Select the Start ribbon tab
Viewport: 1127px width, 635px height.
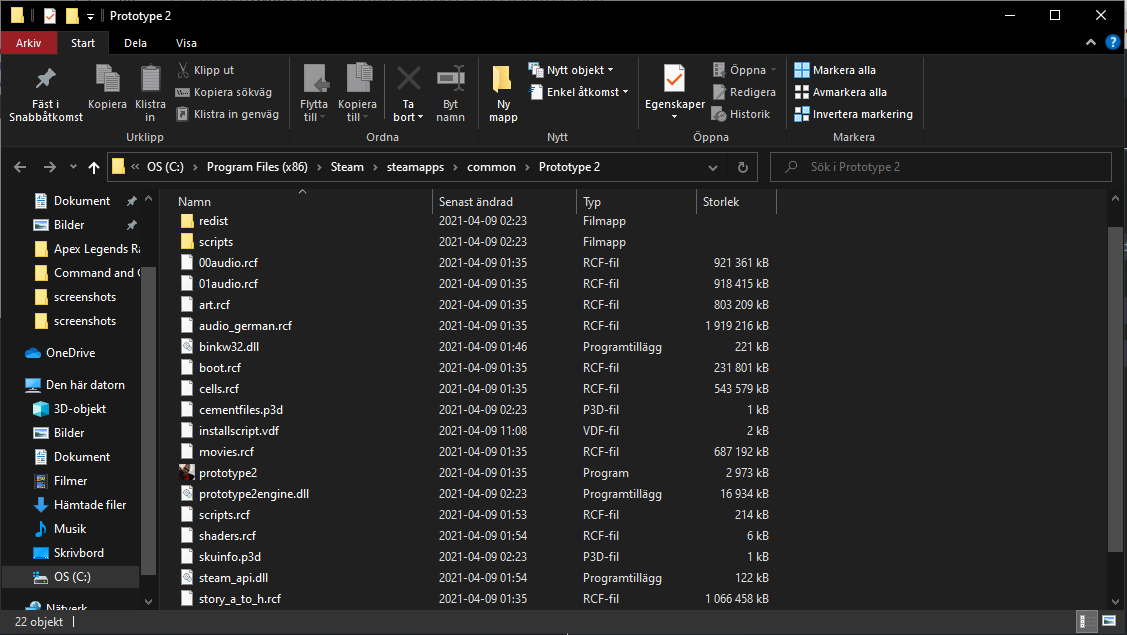(83, 43)
